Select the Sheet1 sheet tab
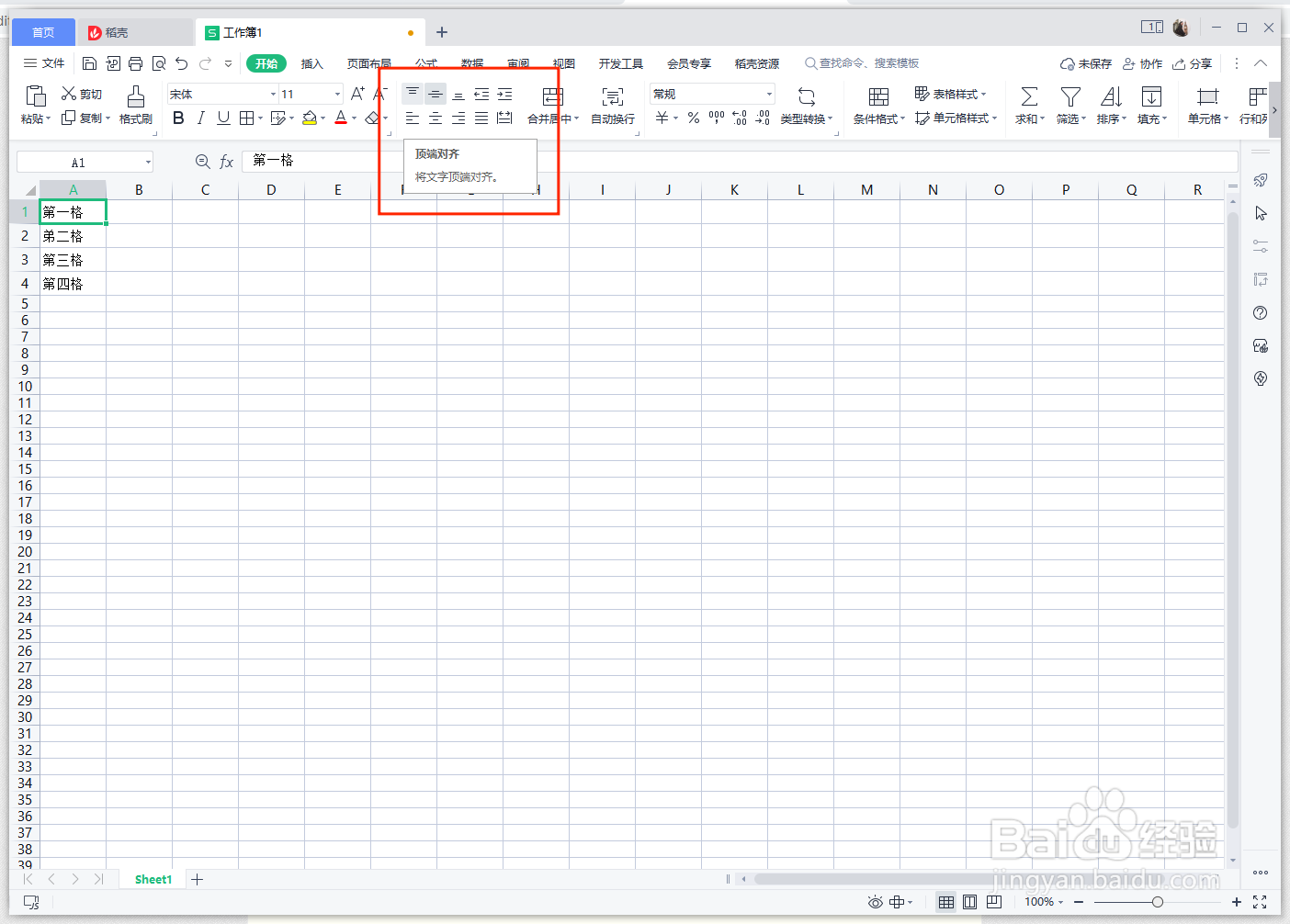Viewport: 1290px width, 924px height. click(153, 879)
